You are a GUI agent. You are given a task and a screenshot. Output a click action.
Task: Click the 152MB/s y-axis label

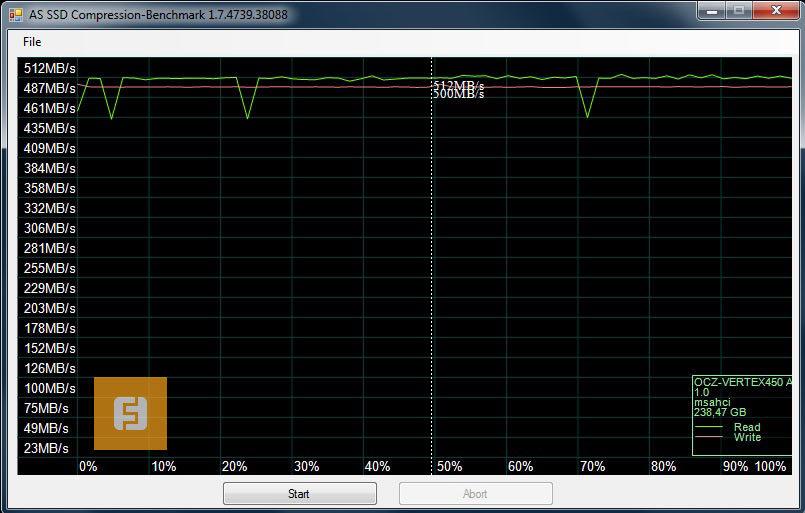(50, 348)
